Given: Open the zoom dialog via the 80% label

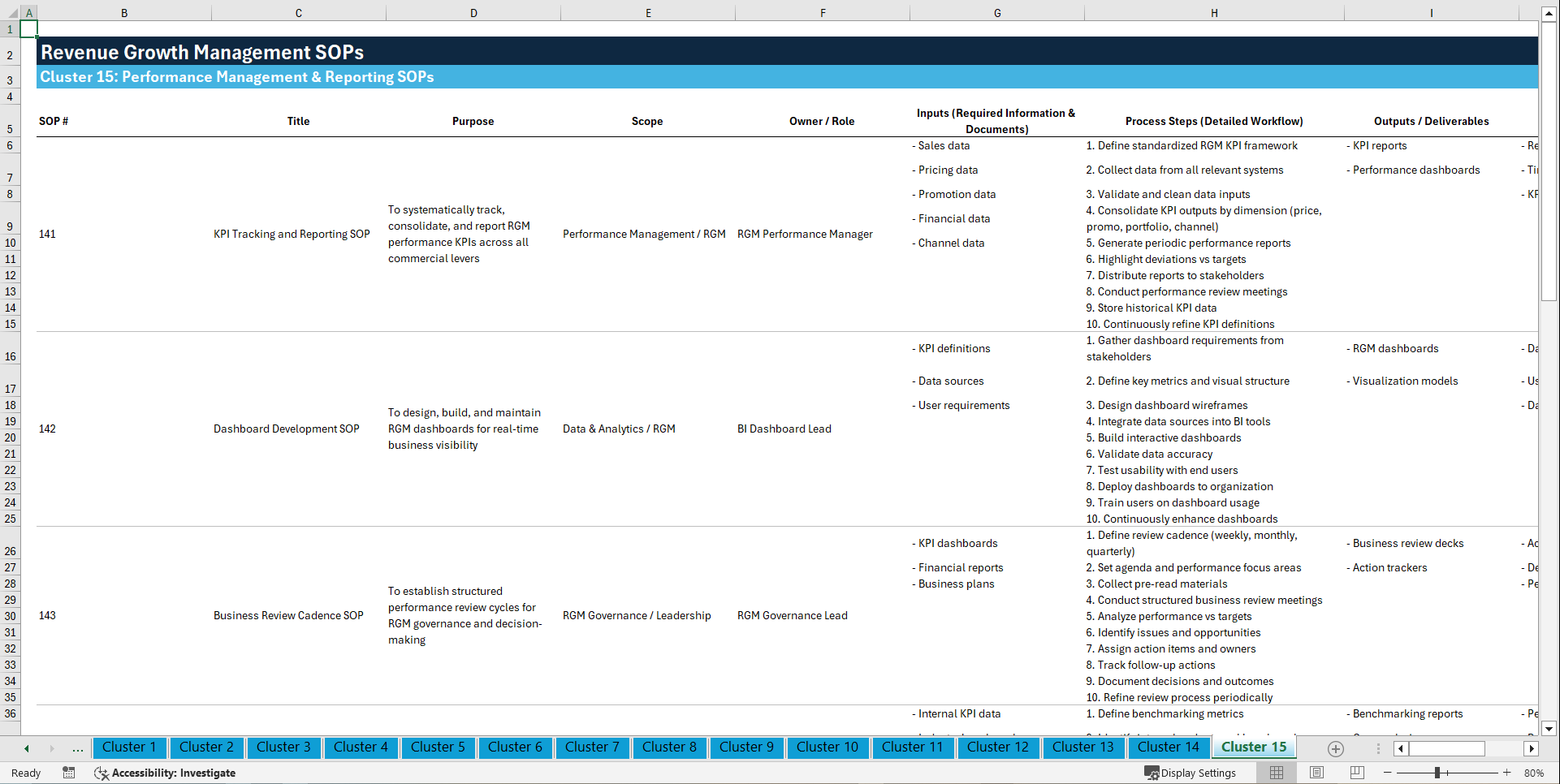Looking at the screenshot, I should pyautogui.click(x=1536, y=773).
